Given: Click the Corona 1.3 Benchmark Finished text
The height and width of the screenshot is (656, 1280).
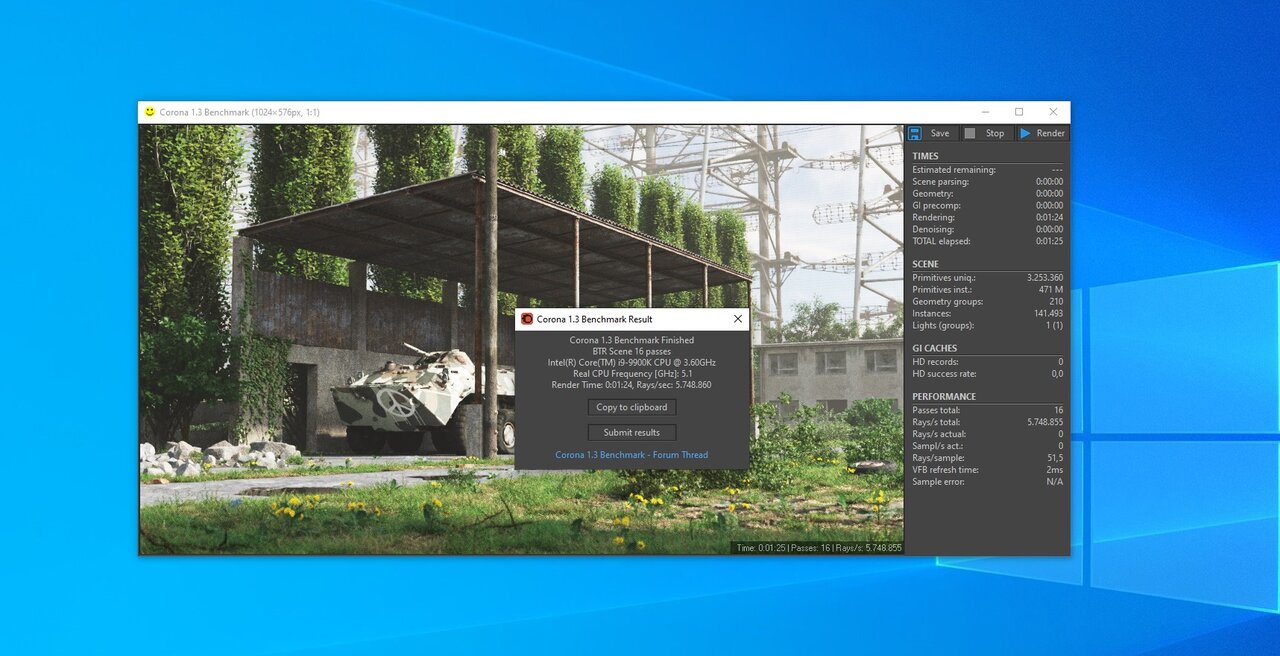Looking at the screenshot, I should (x=632, y=341).
